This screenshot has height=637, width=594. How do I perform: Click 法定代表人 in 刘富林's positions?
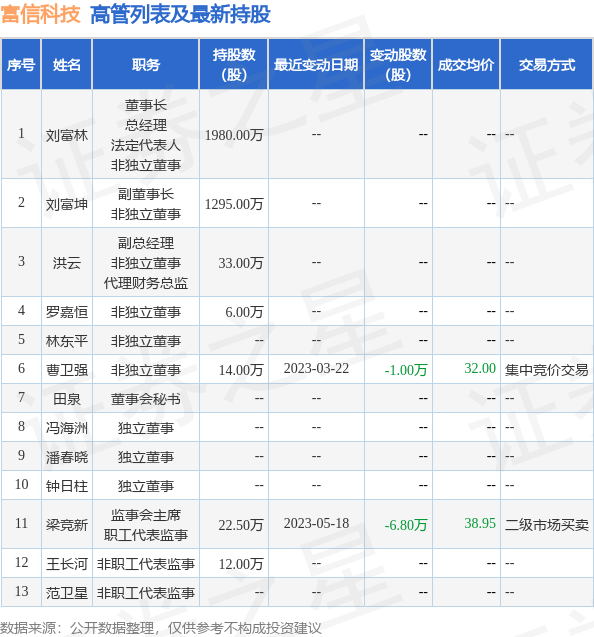point(146,145)
